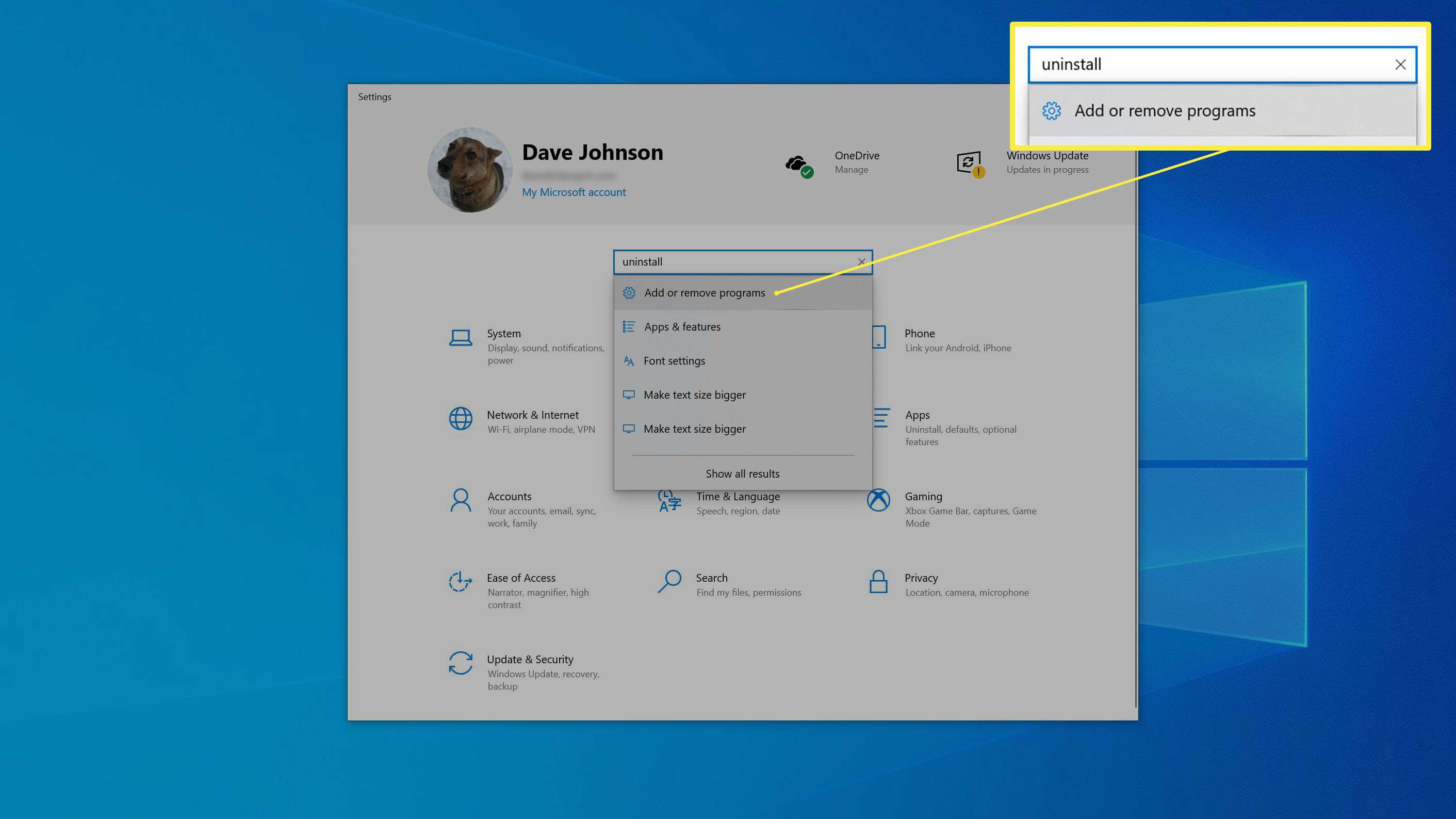
Task: Choose the first Make text size bigger result
Action: point(743,395)
